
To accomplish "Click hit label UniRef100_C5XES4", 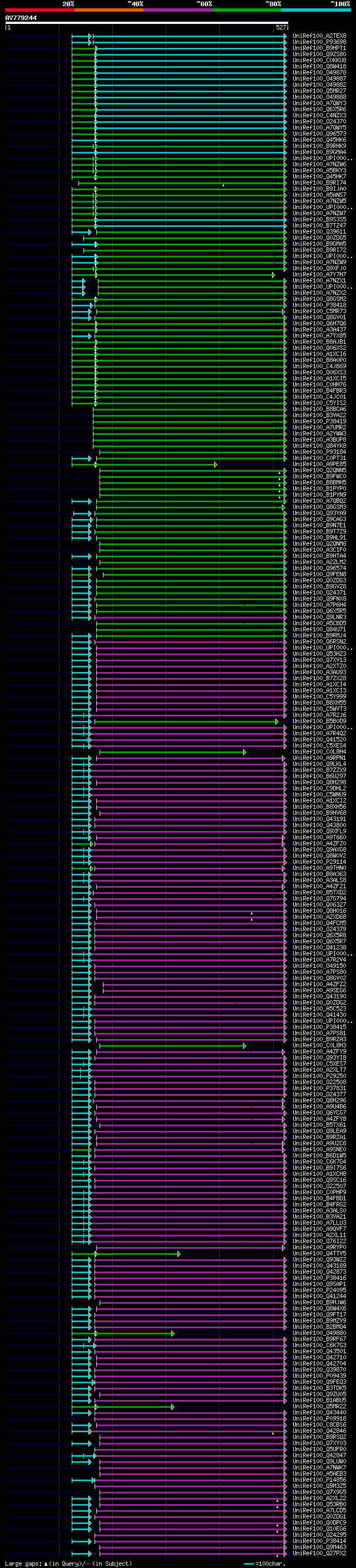I will [319, 746].
